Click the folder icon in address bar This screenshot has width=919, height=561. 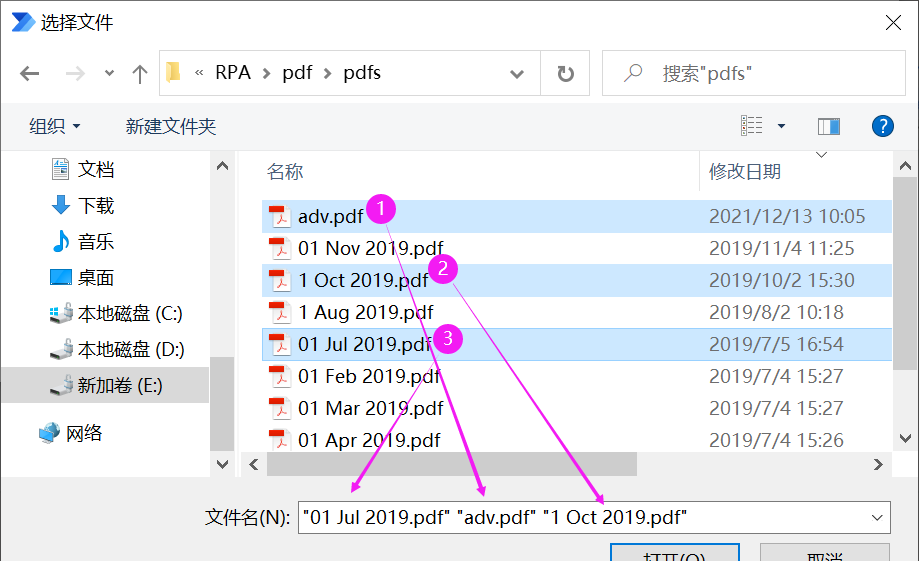(173, 73)
